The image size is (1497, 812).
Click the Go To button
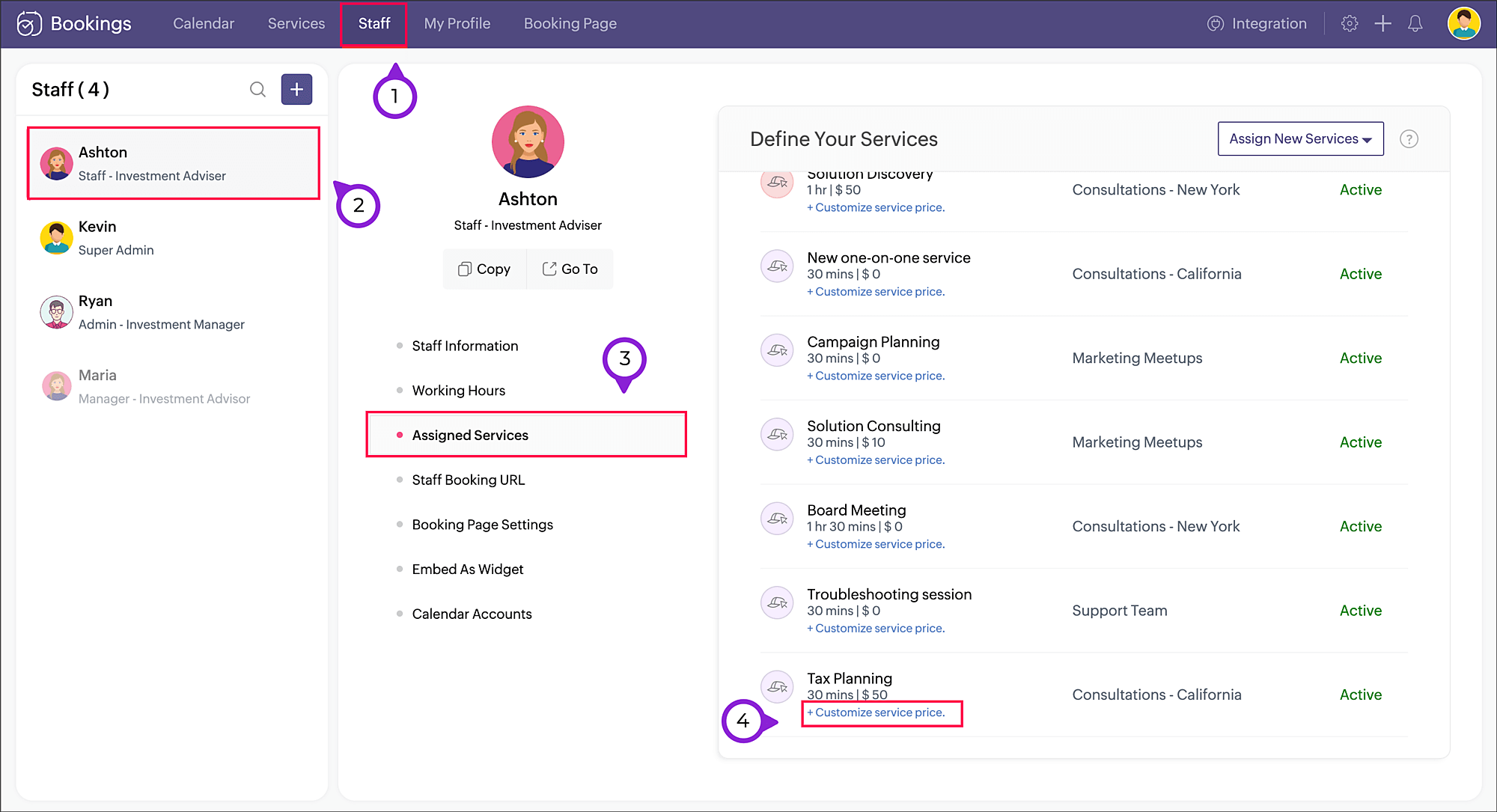click(570, 269)
